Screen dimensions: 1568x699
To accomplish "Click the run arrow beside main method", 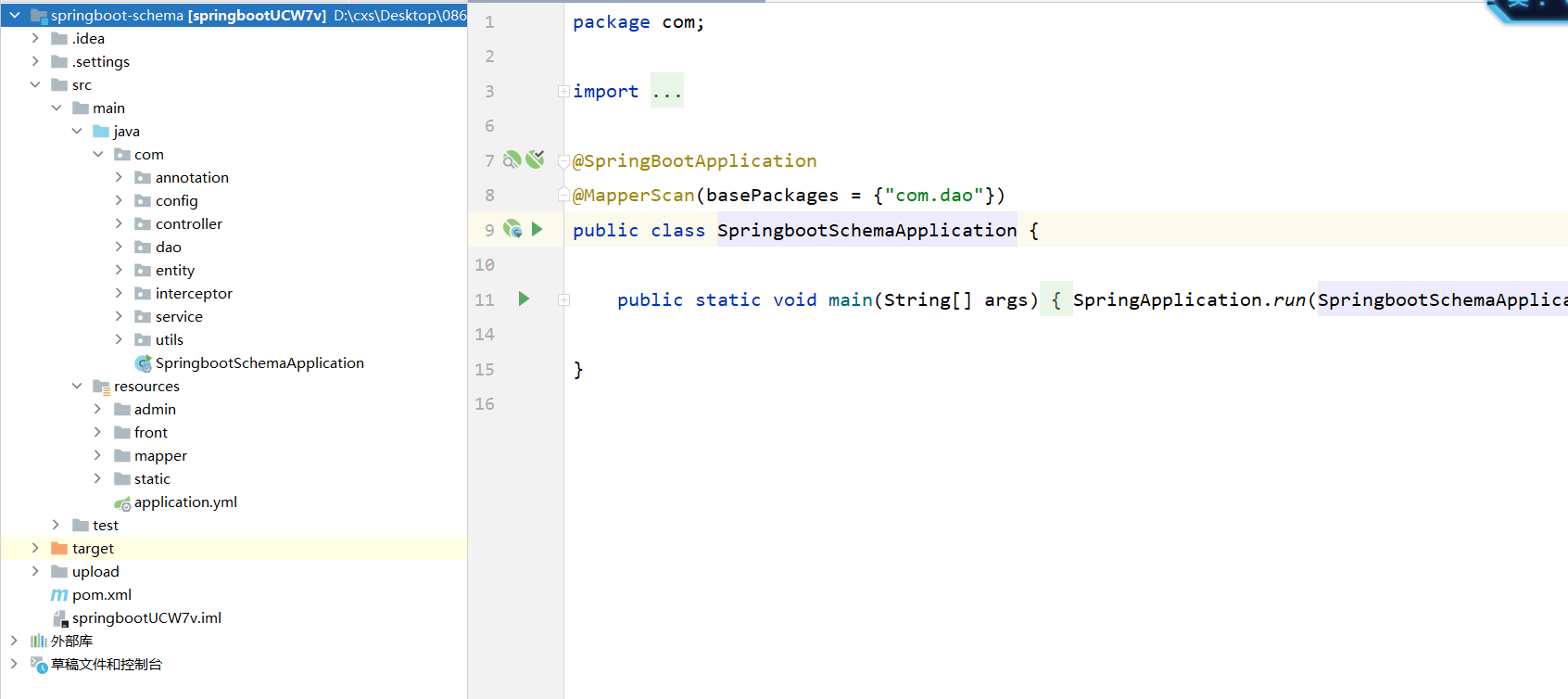I will tap(524, 299).
